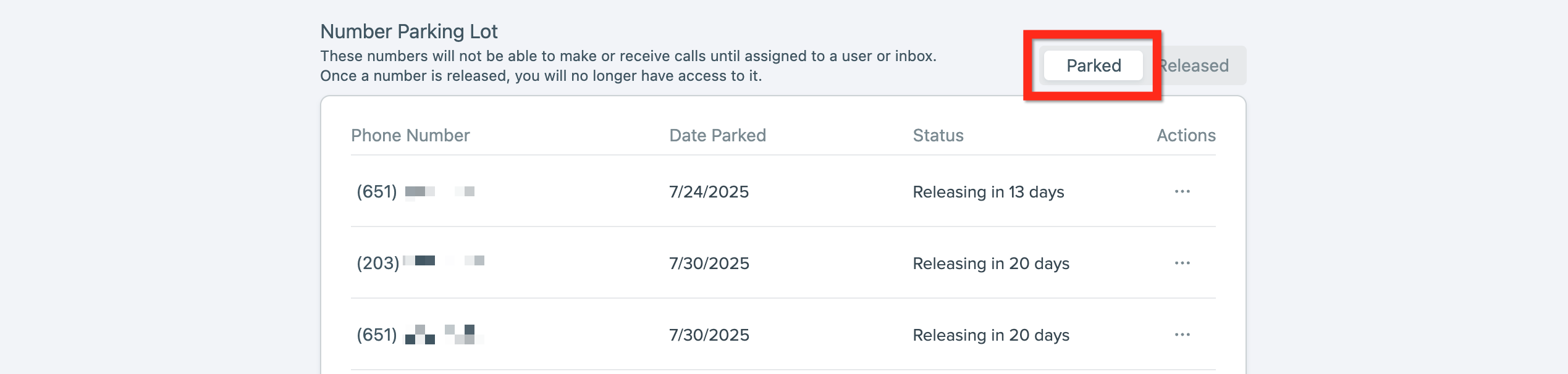The height and width of the screenshot is (374, 1568).
Task: Click the 7/24/2025 parked date
Action: 709,192
